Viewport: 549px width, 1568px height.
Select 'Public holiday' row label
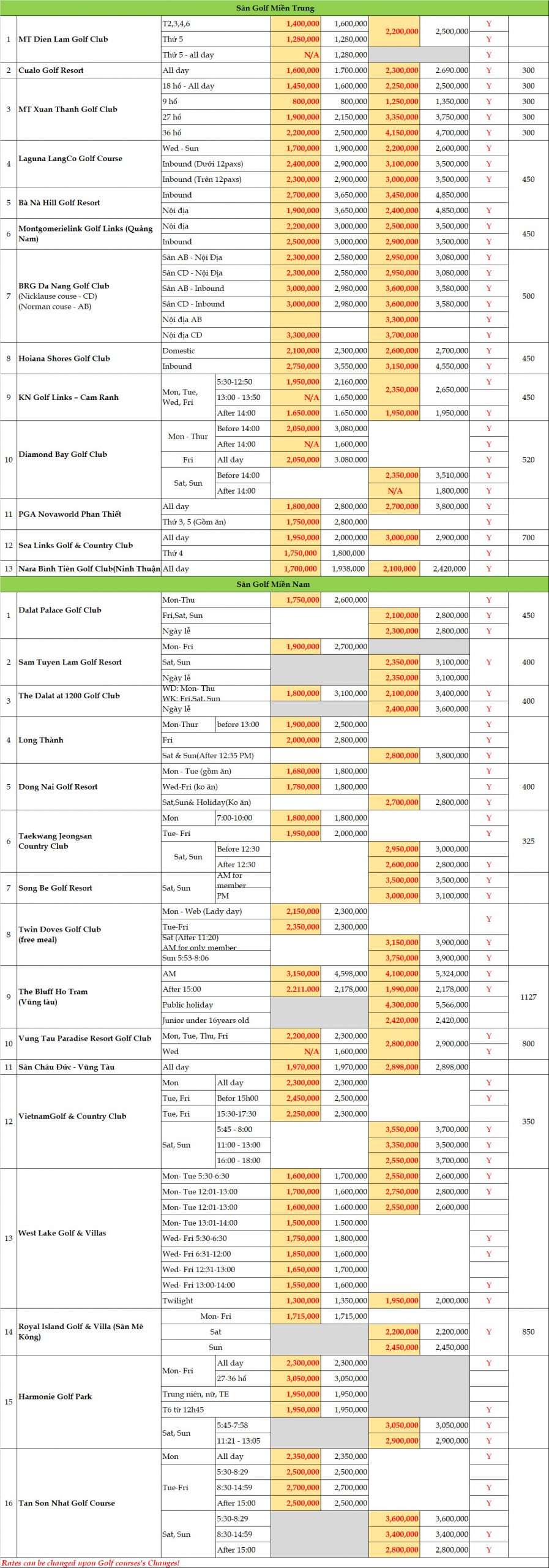pos(215,1005)
